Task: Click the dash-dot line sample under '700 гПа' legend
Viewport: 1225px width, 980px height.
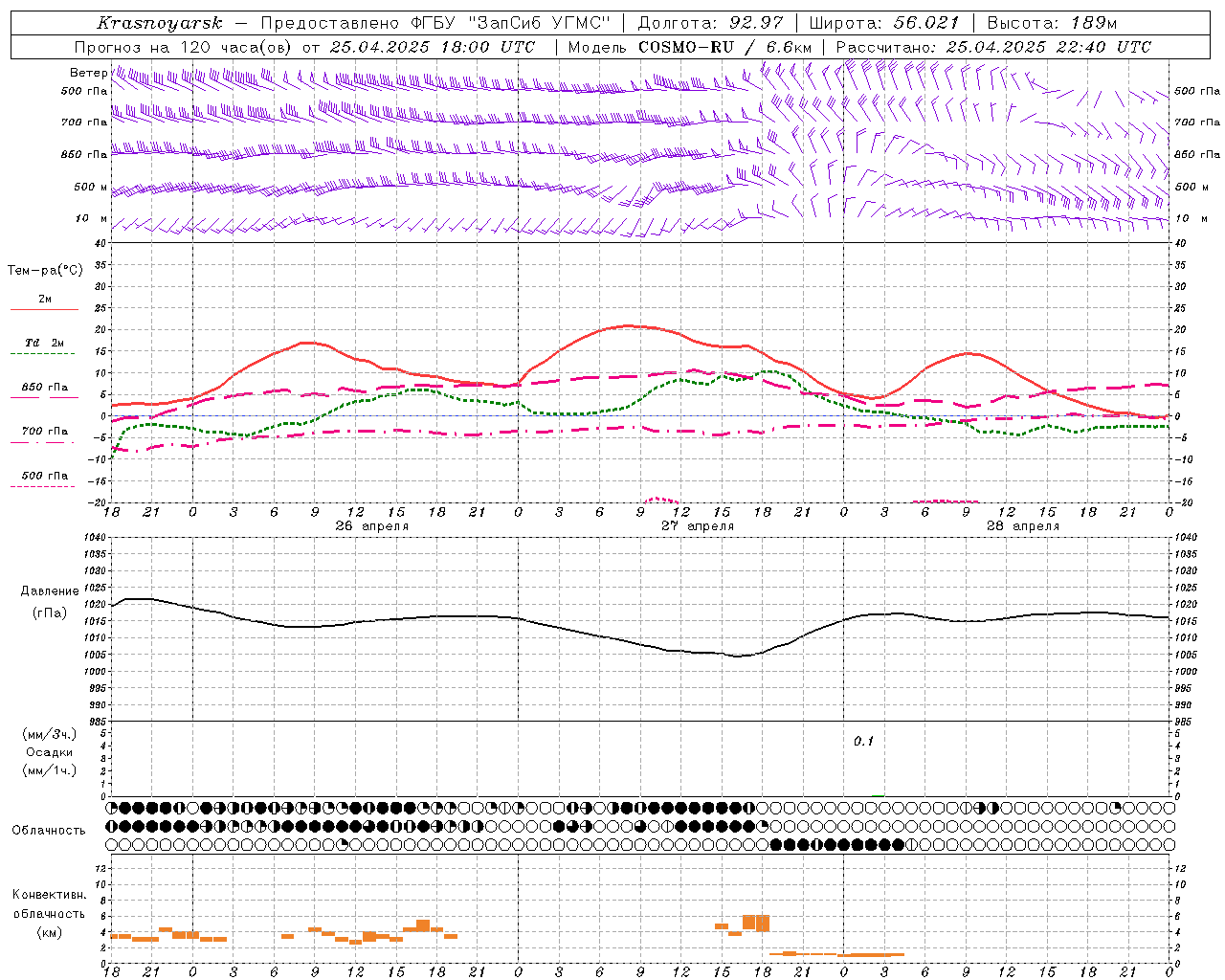Action: coord(44,443)
